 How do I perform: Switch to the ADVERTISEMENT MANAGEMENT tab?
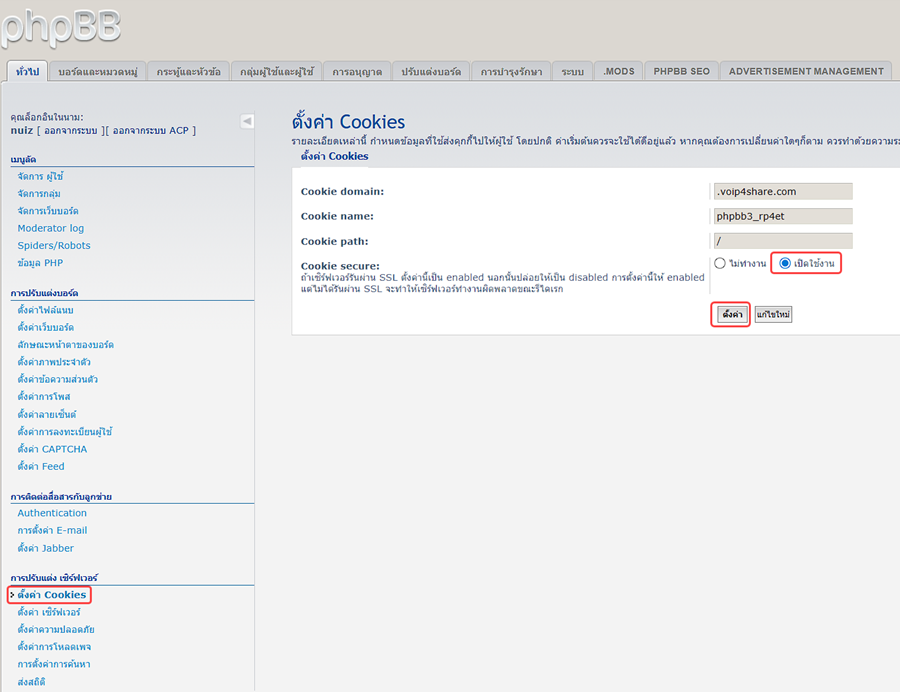(806, 71)
